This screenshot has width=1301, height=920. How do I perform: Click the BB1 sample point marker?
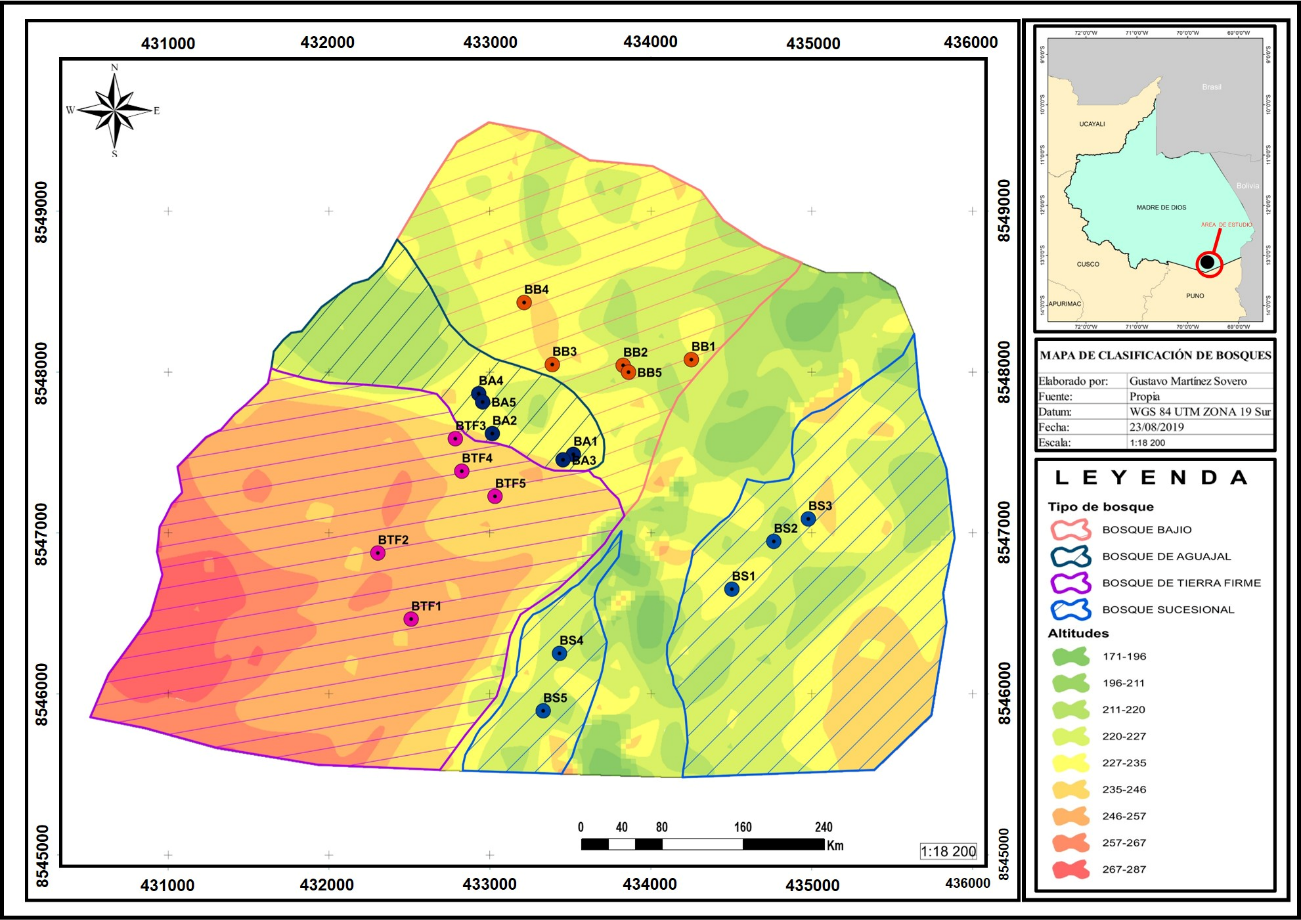coord(691,359)
